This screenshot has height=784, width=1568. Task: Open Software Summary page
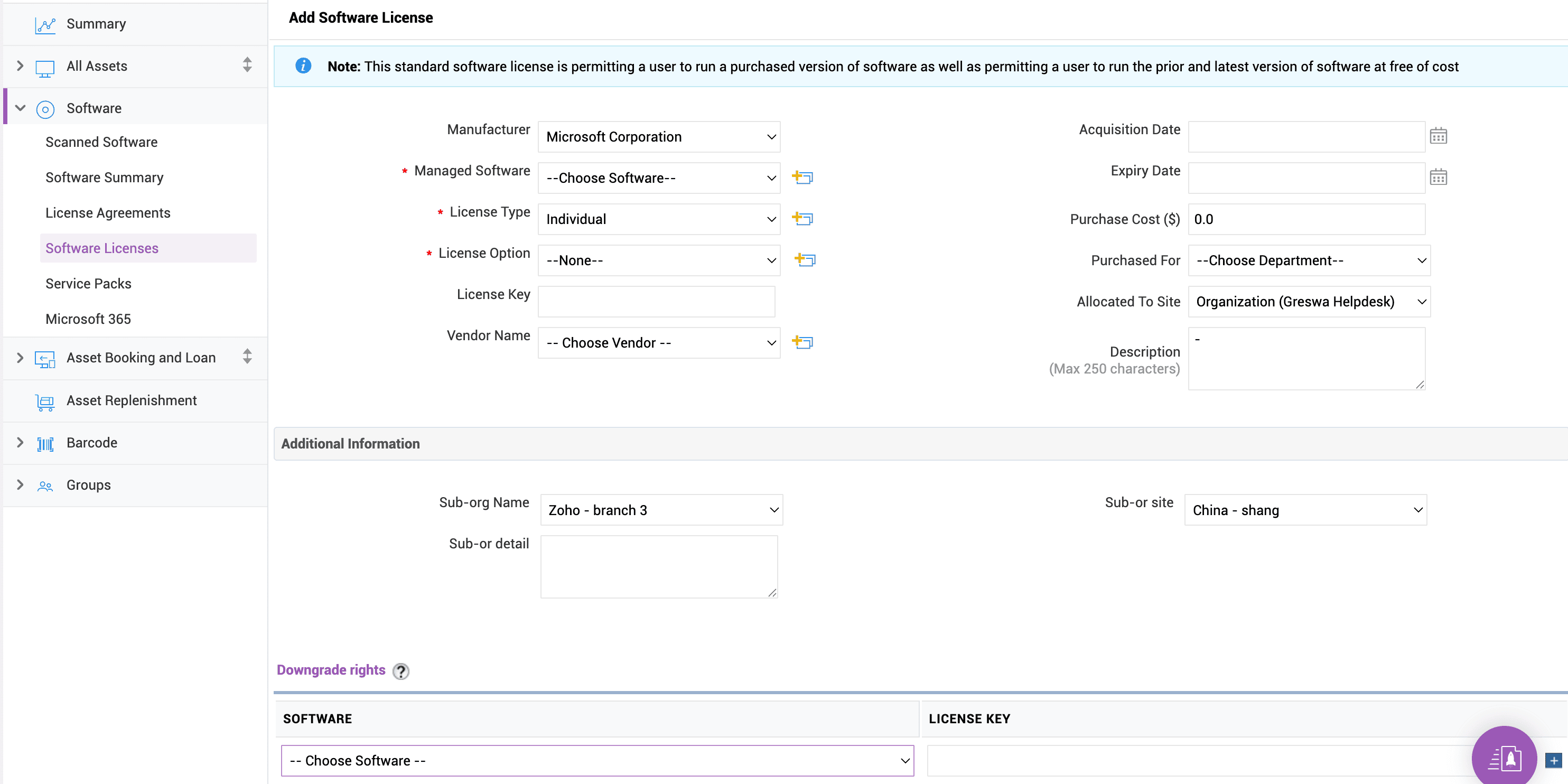pos(105,177)
